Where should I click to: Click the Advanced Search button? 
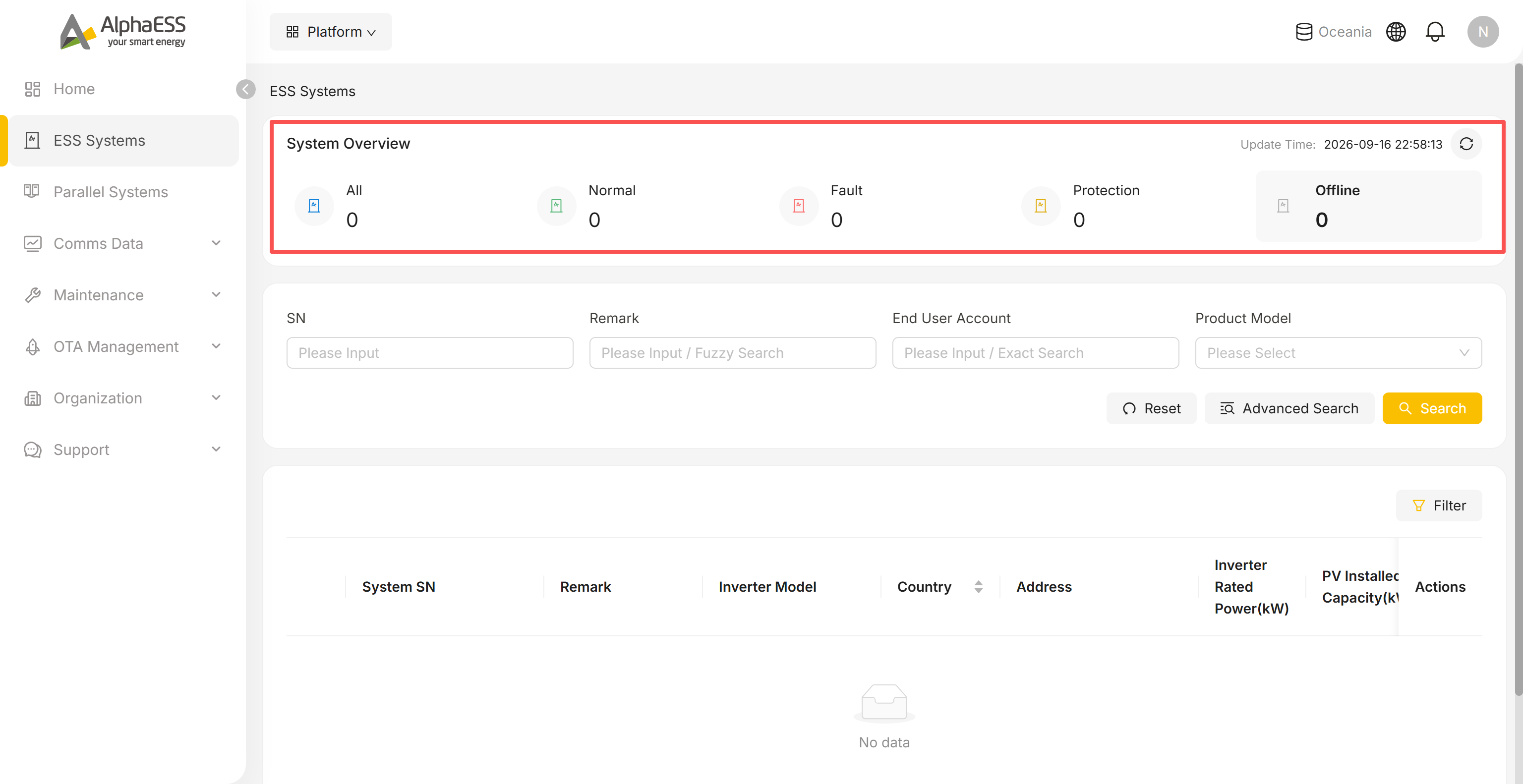coord(1289,408)
